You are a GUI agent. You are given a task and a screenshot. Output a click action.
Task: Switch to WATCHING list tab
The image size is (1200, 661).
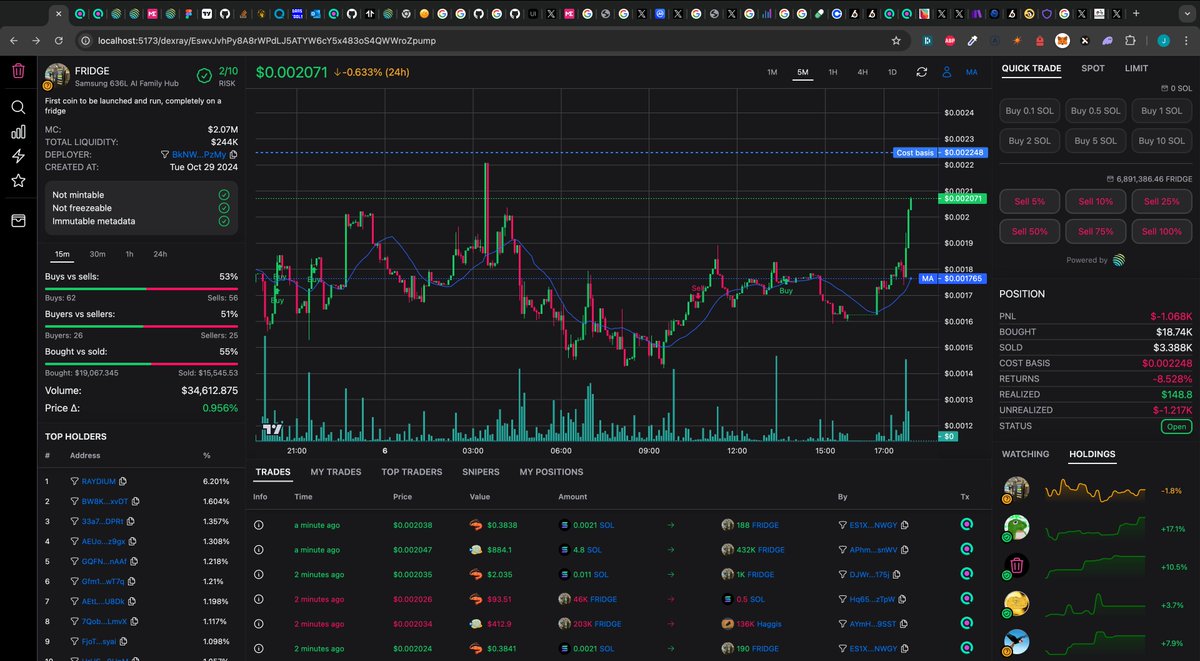click(x=1026, y=454)
